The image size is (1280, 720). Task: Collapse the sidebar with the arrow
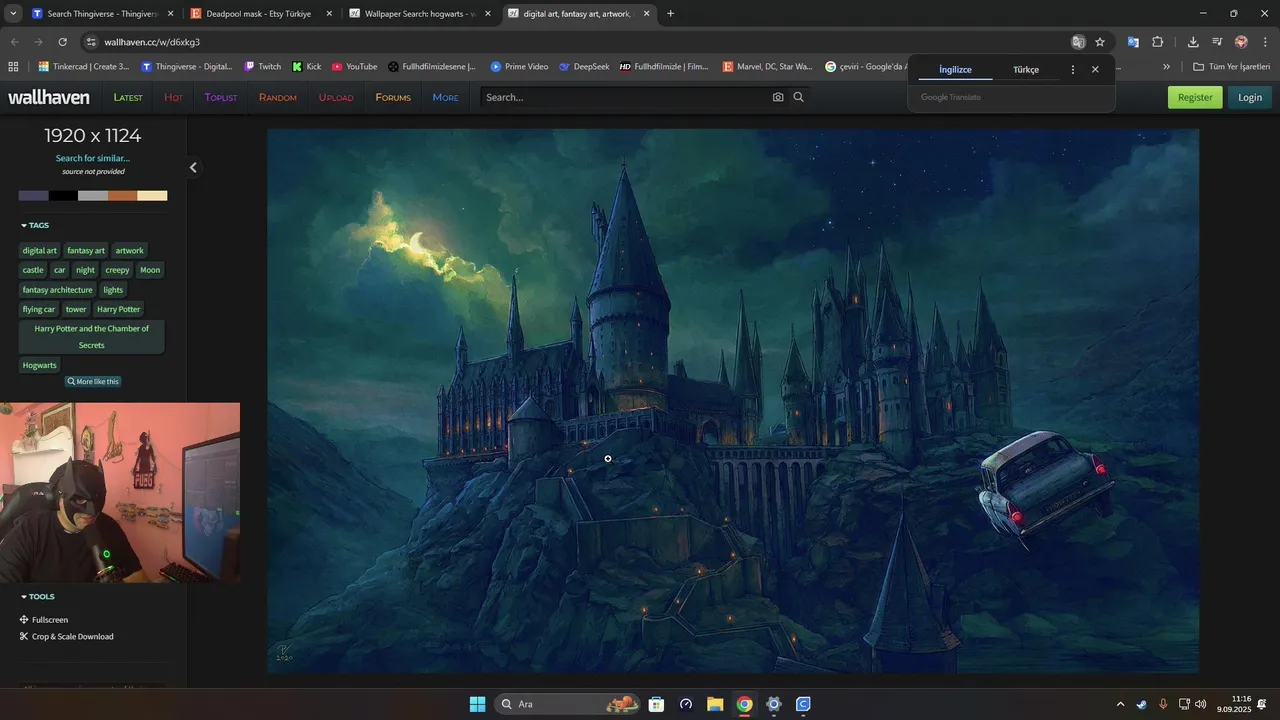[194, 167]
